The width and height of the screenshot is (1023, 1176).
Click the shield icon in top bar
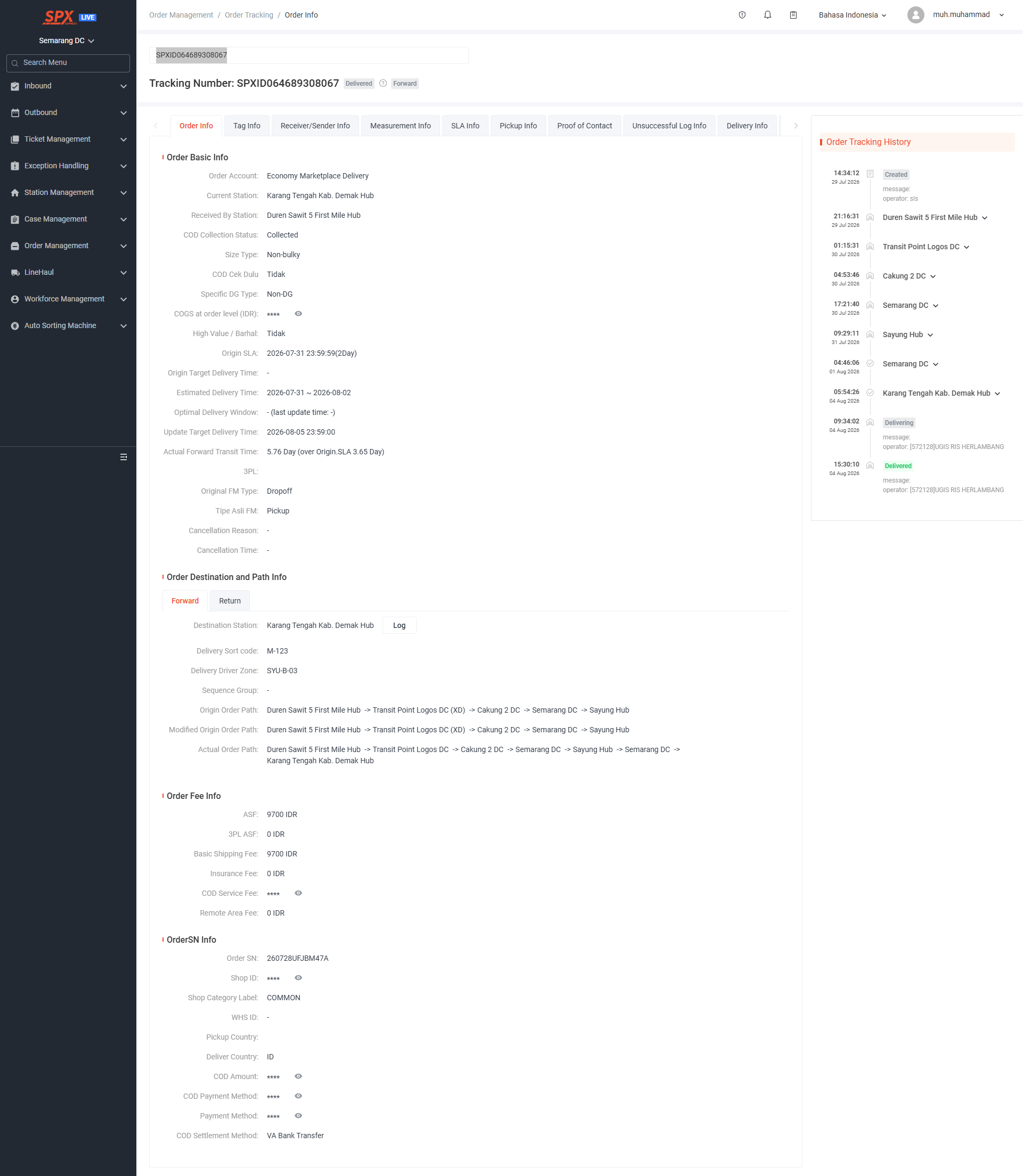pos(742,15)
